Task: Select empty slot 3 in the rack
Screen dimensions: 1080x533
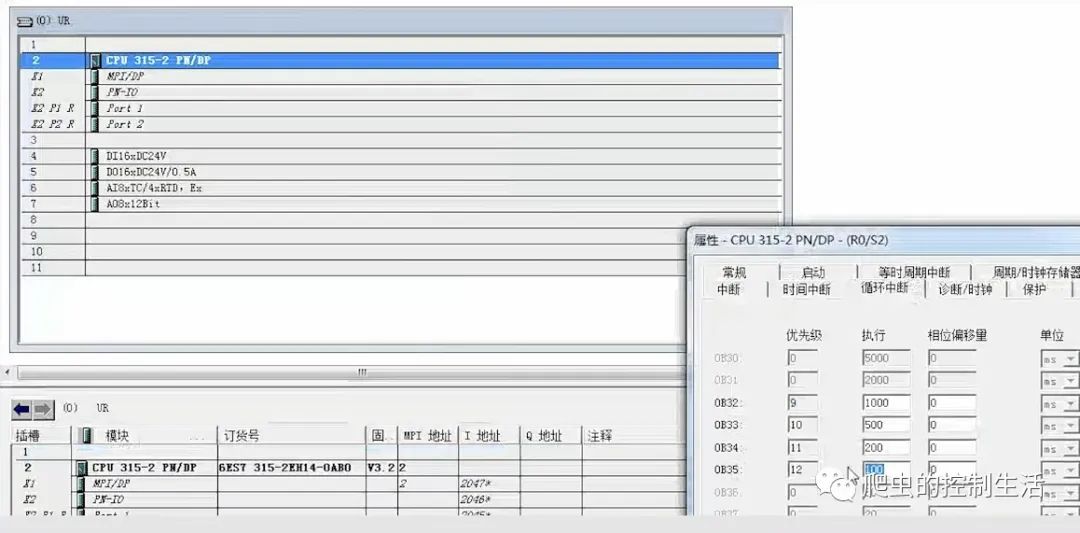Action: pyautogui.click(x=401, y=140)
